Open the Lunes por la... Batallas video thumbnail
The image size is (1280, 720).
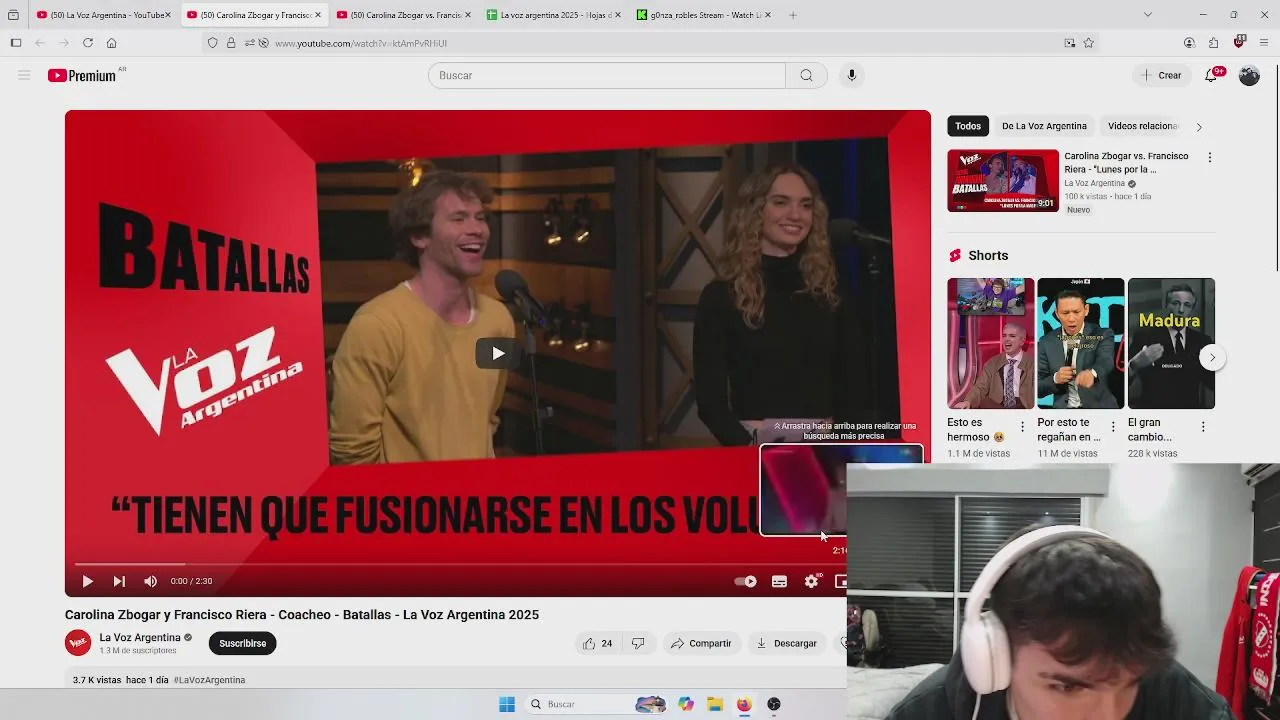click(1003, 181)
